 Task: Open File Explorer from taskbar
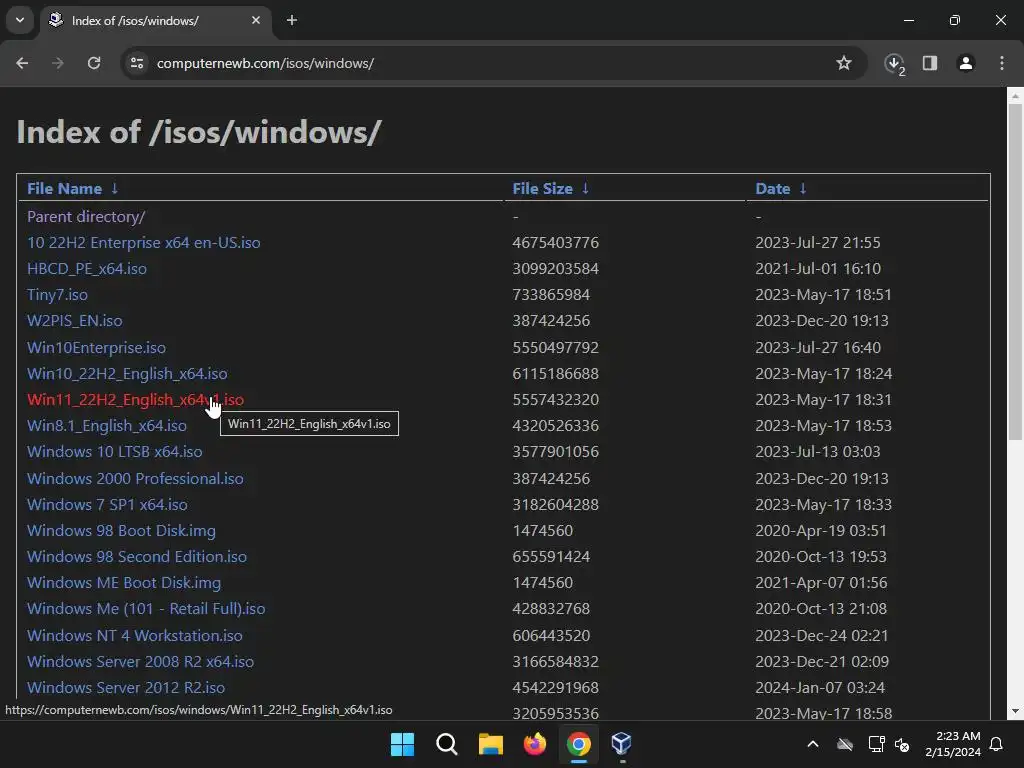click(x=490, y=744)
